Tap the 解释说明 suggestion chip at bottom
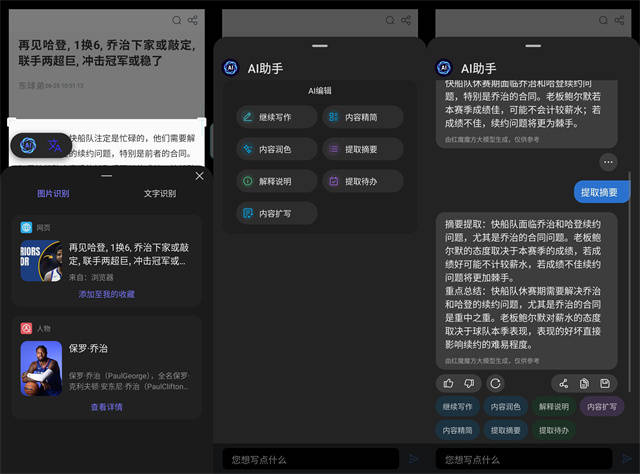The height and width of the screenshot is (474, 640). point(553,407)
